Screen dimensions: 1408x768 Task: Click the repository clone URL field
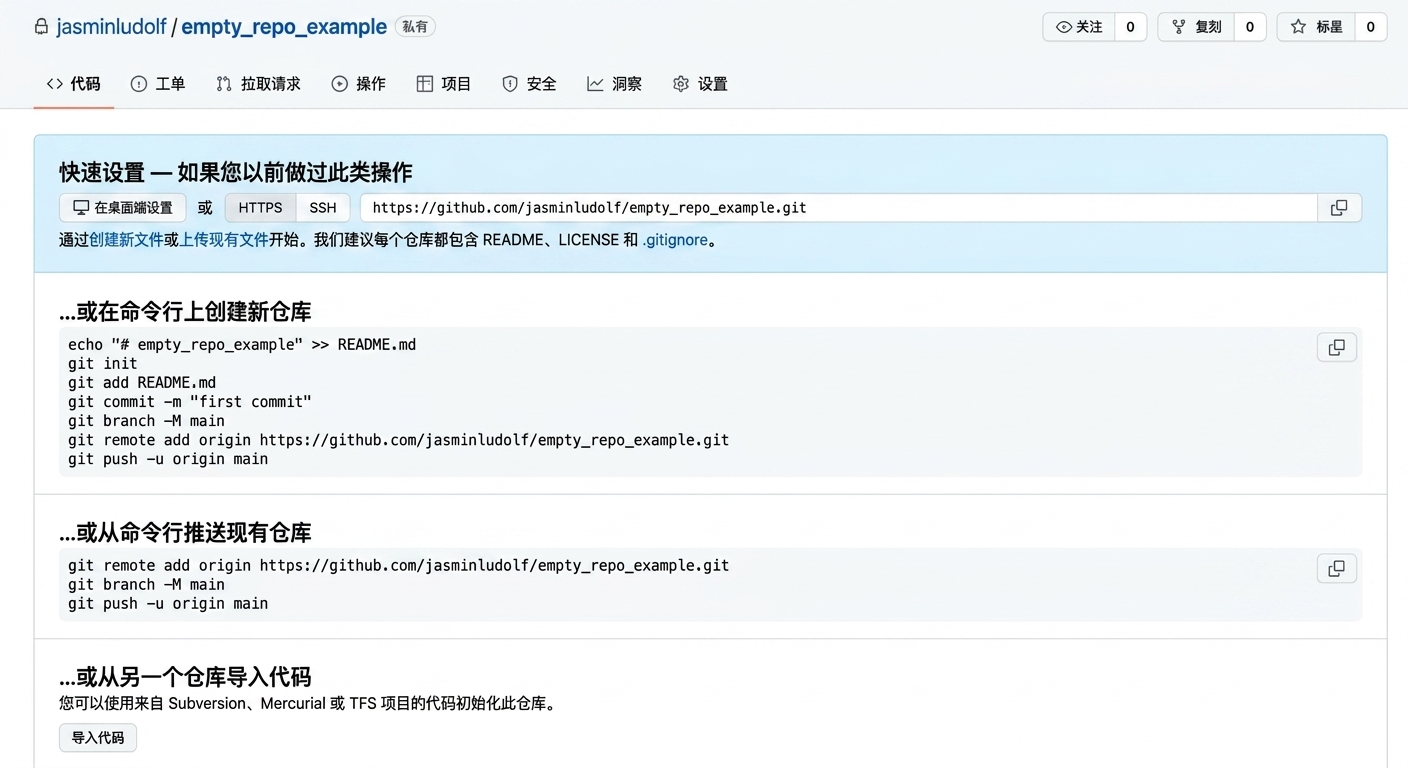point(838,208)
